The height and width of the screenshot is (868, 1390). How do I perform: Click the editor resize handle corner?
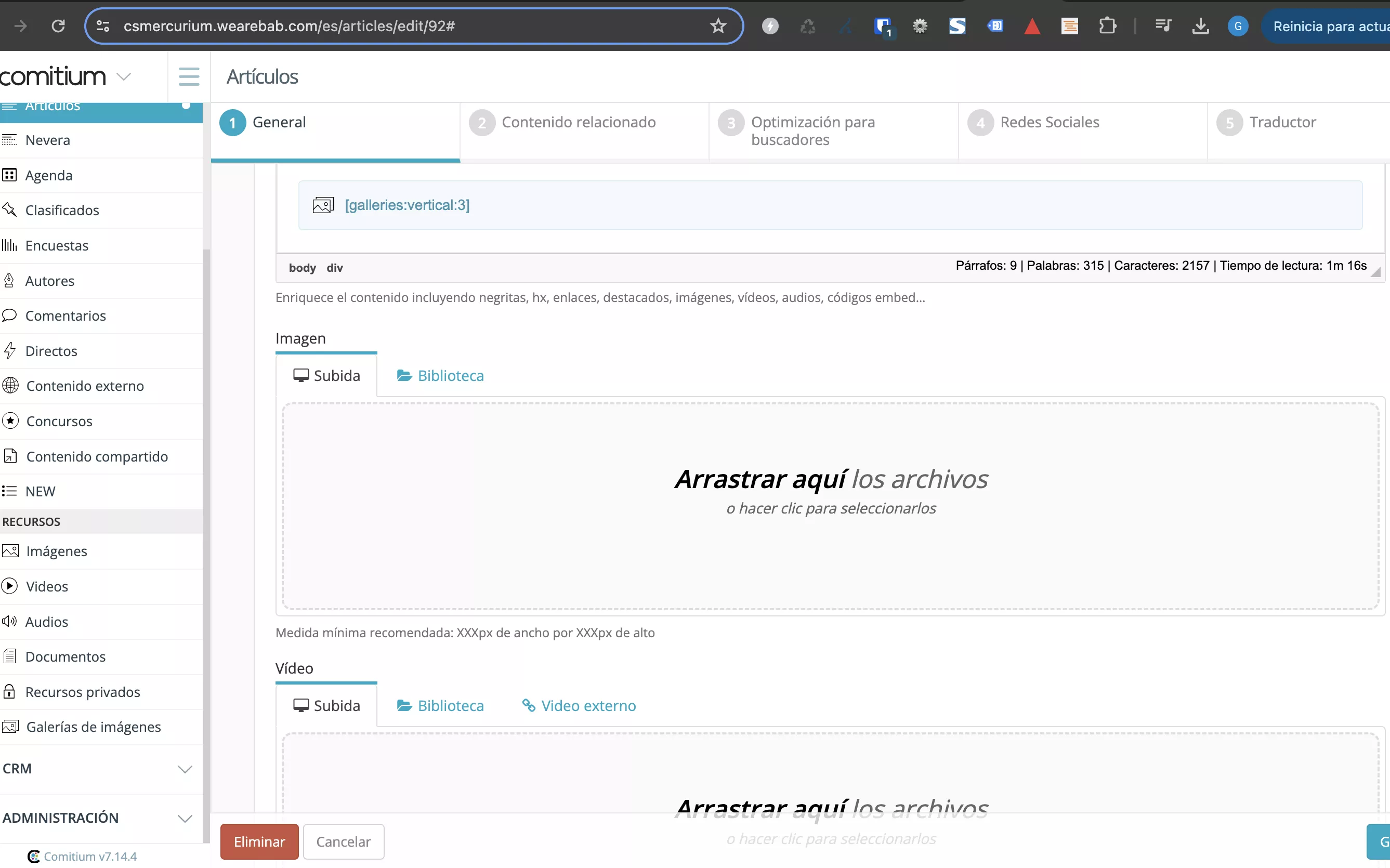1375,272
